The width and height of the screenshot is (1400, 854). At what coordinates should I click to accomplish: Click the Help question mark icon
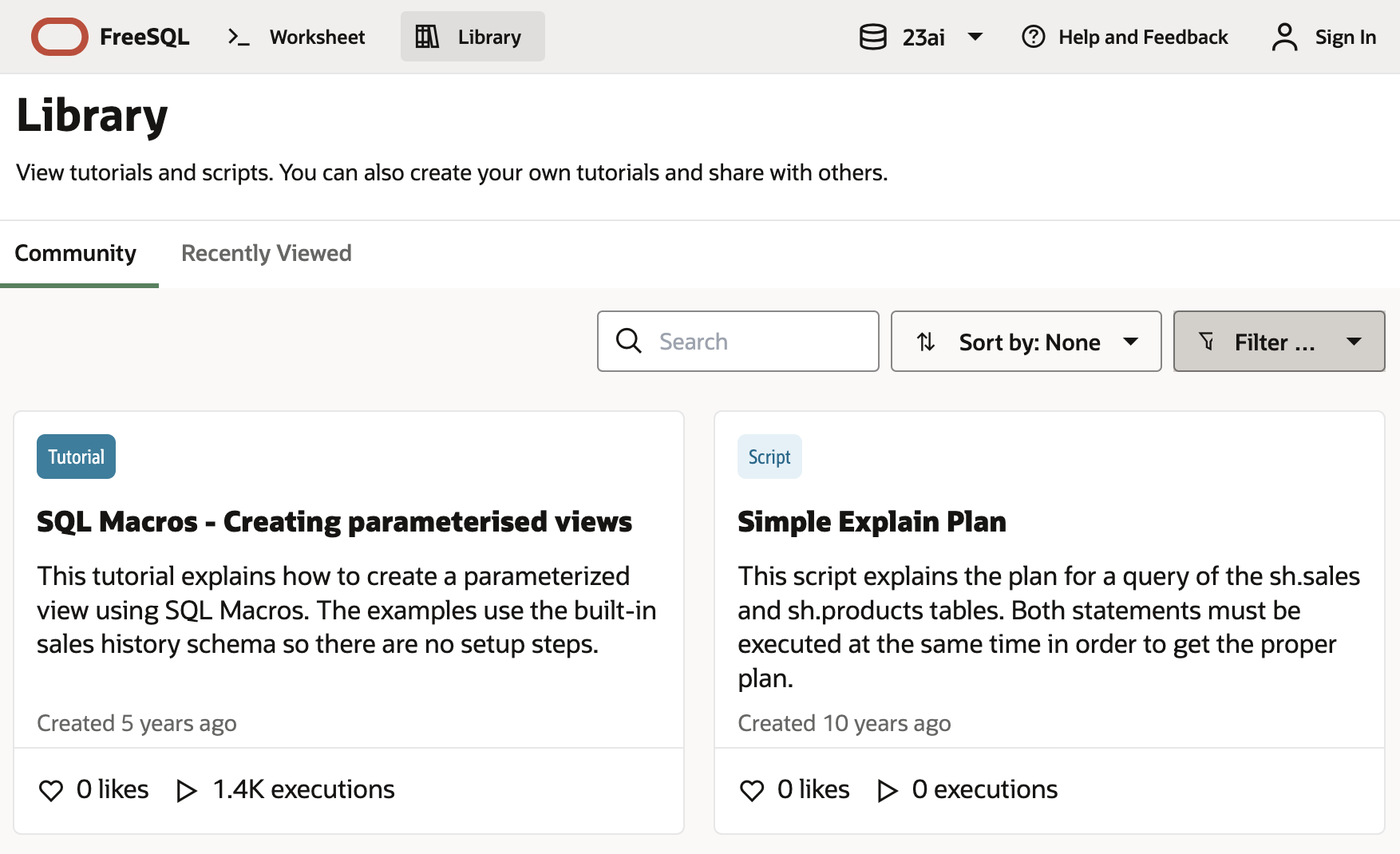[1033, 37]
